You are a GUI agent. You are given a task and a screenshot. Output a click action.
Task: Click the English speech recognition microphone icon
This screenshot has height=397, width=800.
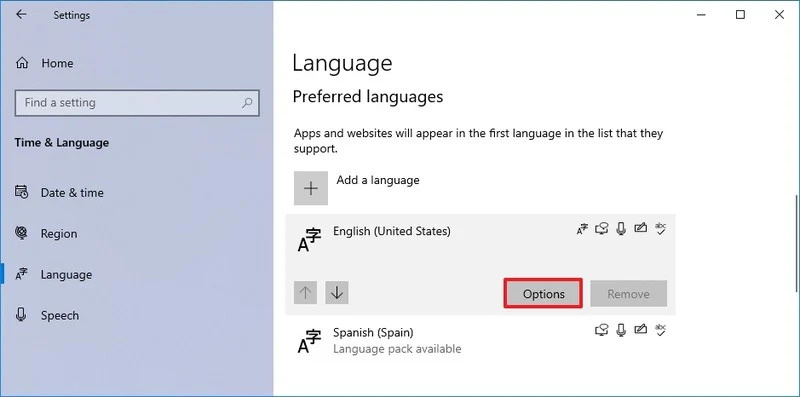click(621, 229)
